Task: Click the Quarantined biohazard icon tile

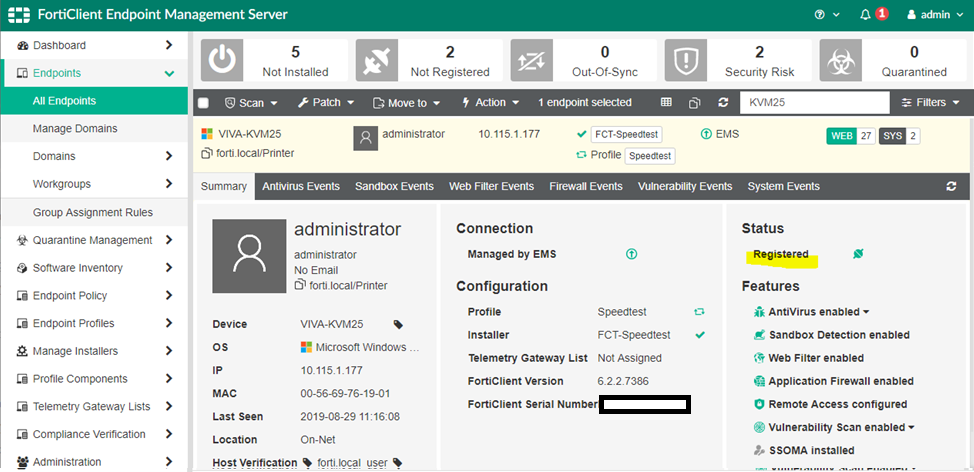Action: 839,61
